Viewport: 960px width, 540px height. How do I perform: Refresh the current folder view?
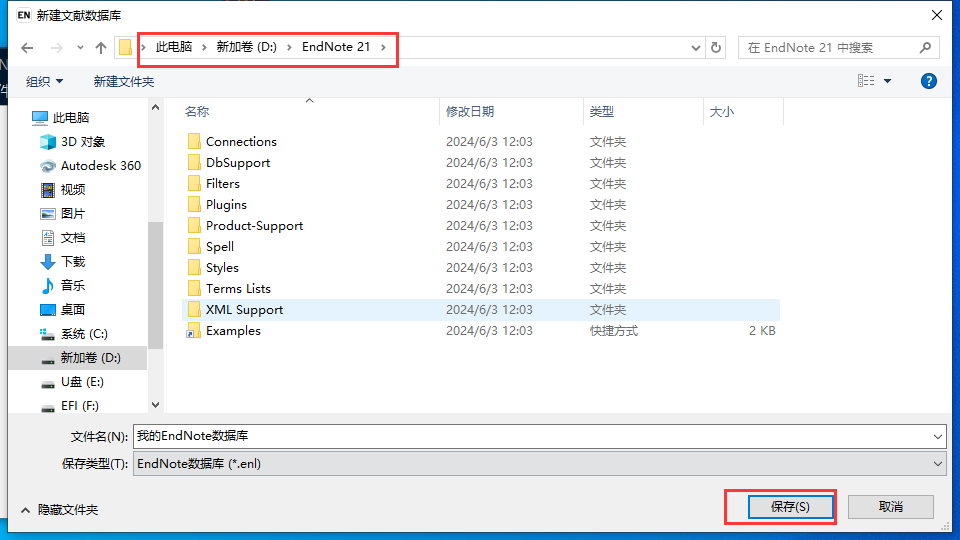[716, 48]
